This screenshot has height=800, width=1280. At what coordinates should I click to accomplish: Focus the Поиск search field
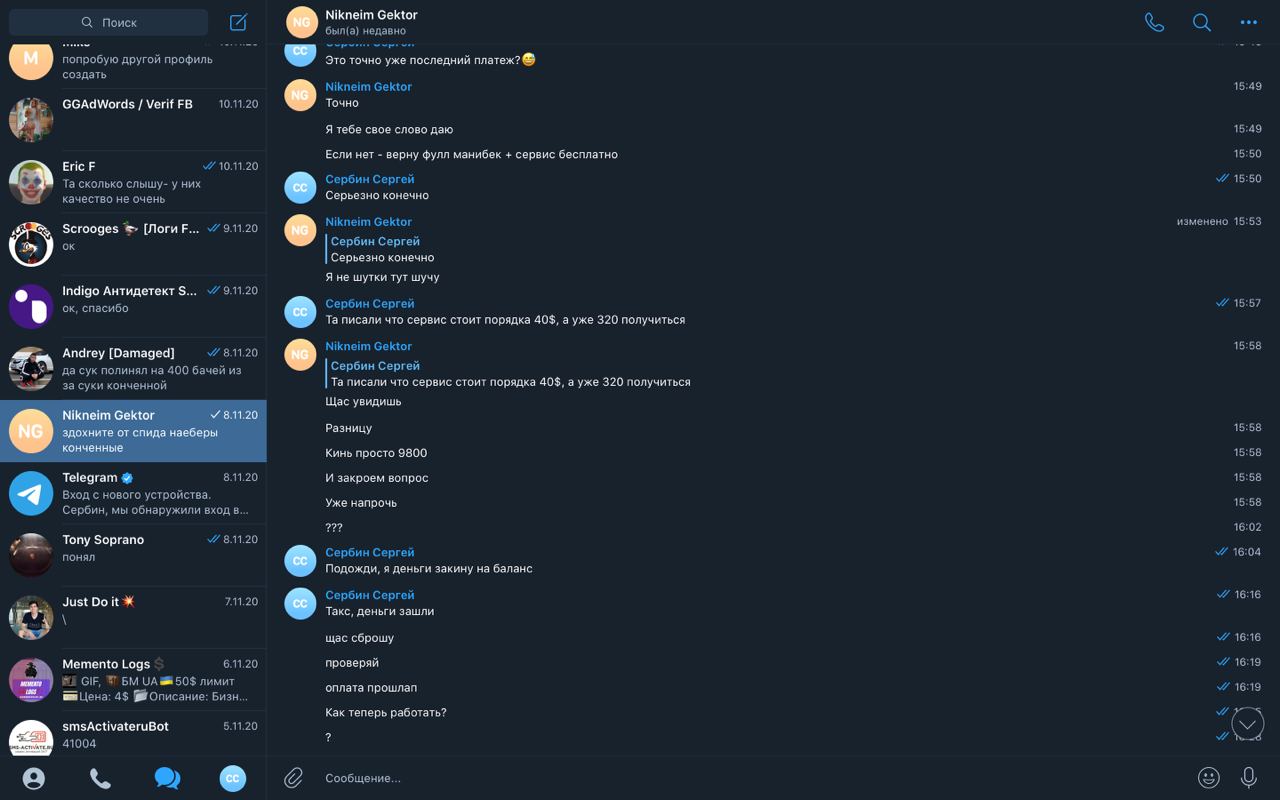tap(109, 22)
